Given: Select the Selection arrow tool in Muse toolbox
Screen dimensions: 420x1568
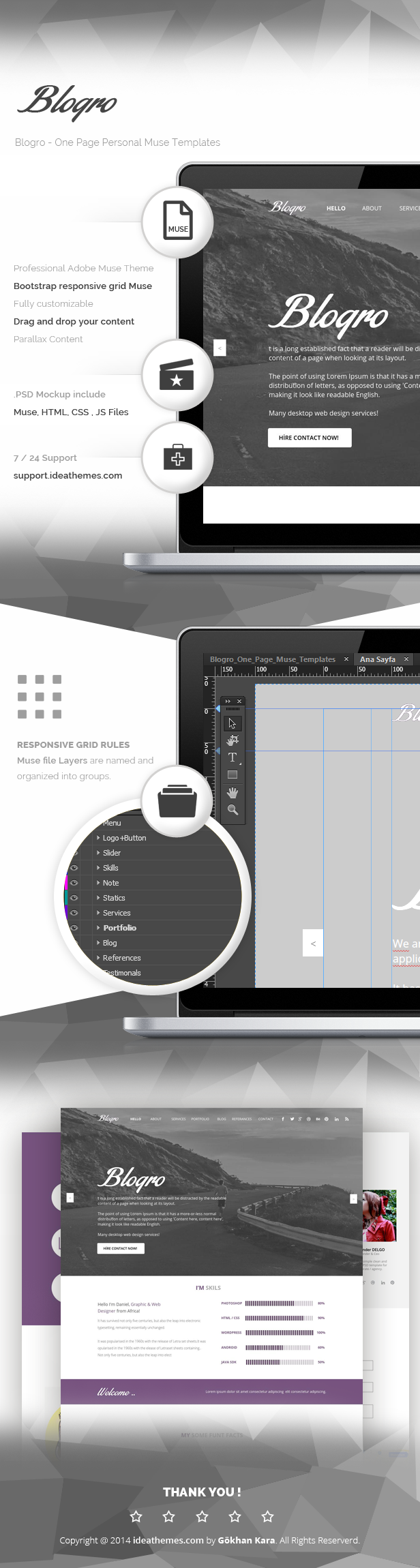Looking at the screenshot, I should click(232, 723).
